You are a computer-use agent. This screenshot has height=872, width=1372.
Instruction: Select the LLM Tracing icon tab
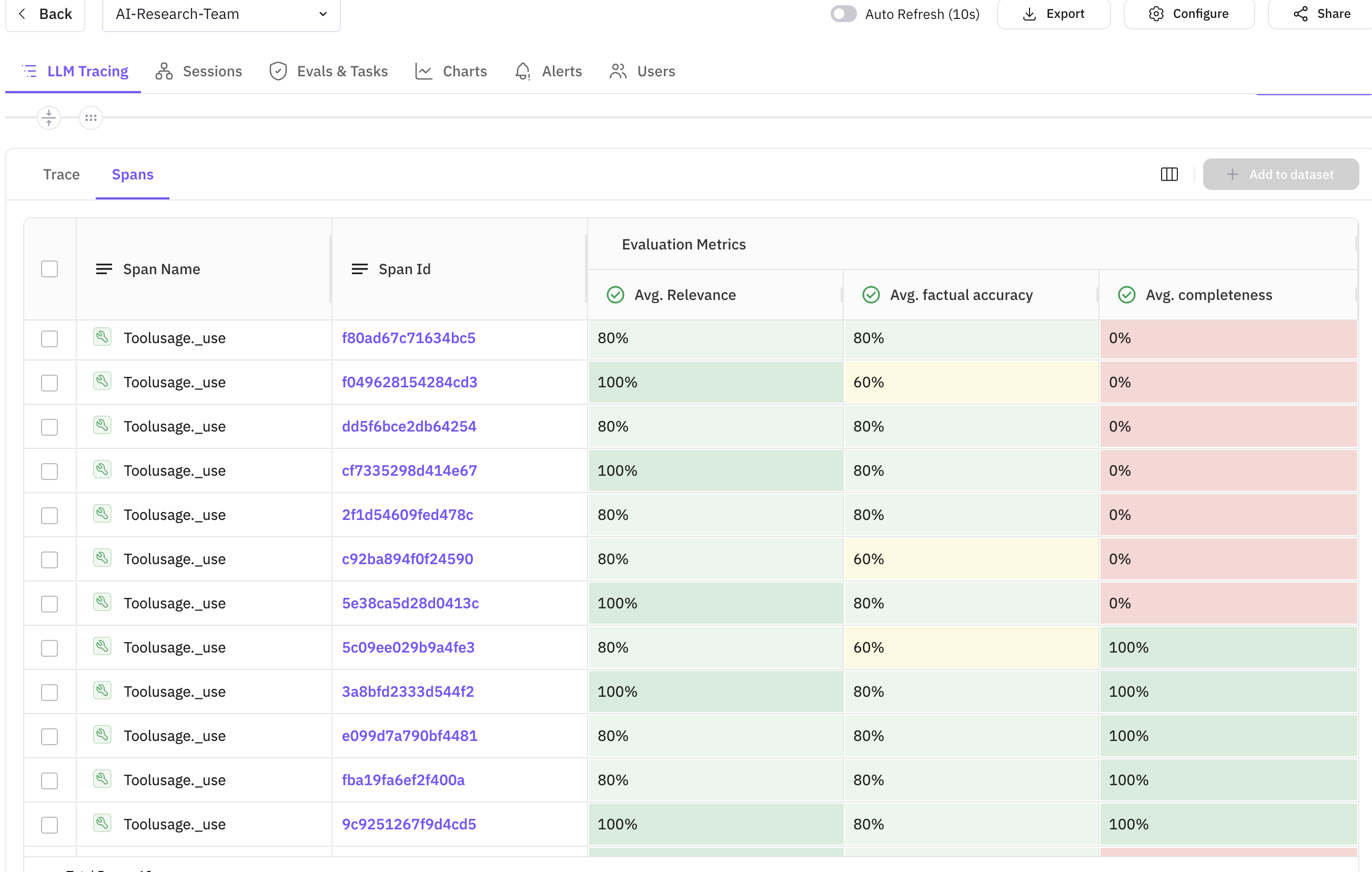pos(29,71)
